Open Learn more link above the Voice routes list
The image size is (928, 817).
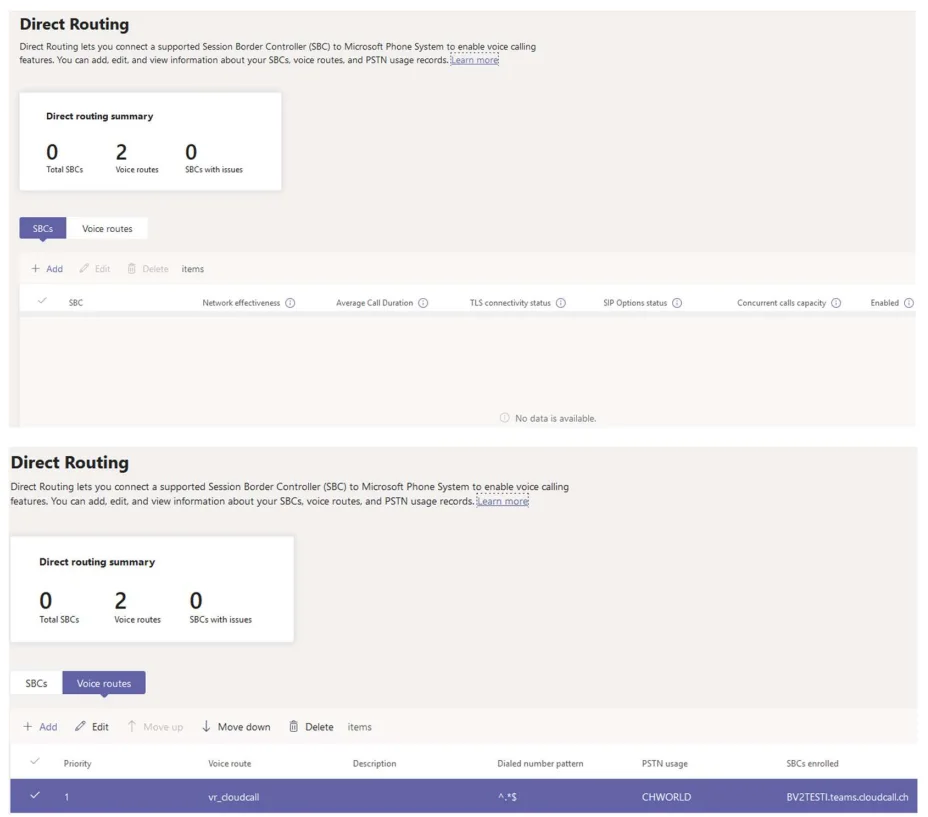[x=502, y=501]
